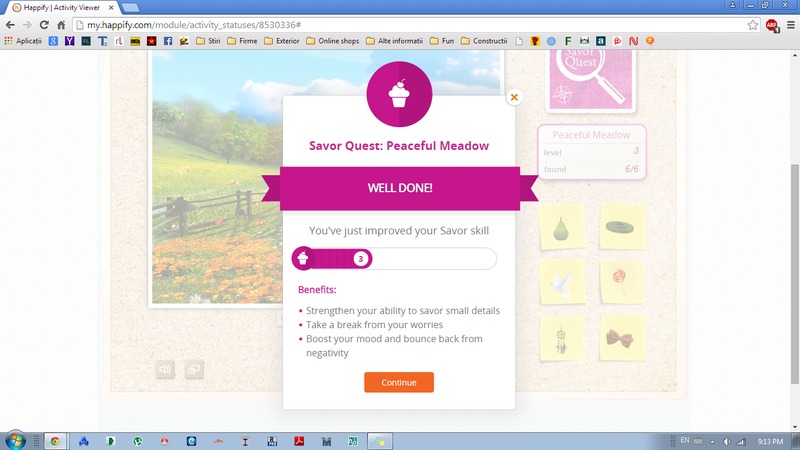The width and height of the screenshot is (800, 450).
Task: Expand the Constructii bookmarks folder
Action: pos(484,41)
